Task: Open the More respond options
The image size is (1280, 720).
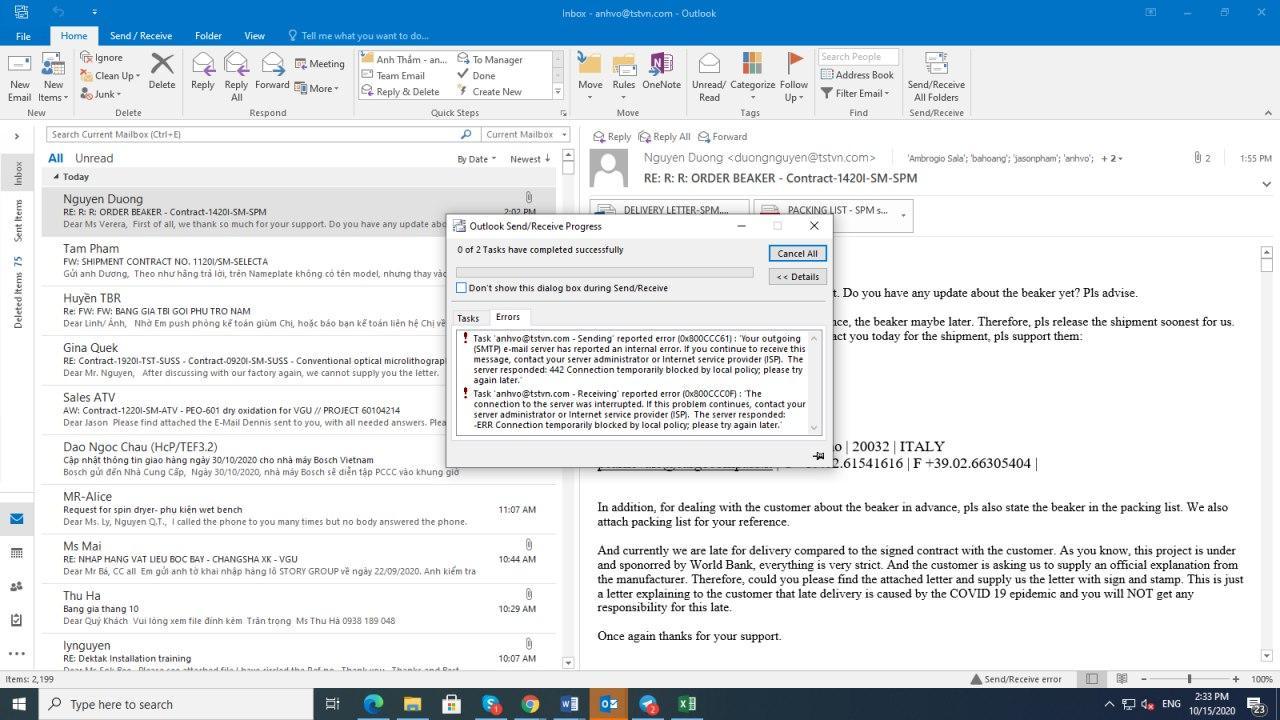Action: (317, 88)
